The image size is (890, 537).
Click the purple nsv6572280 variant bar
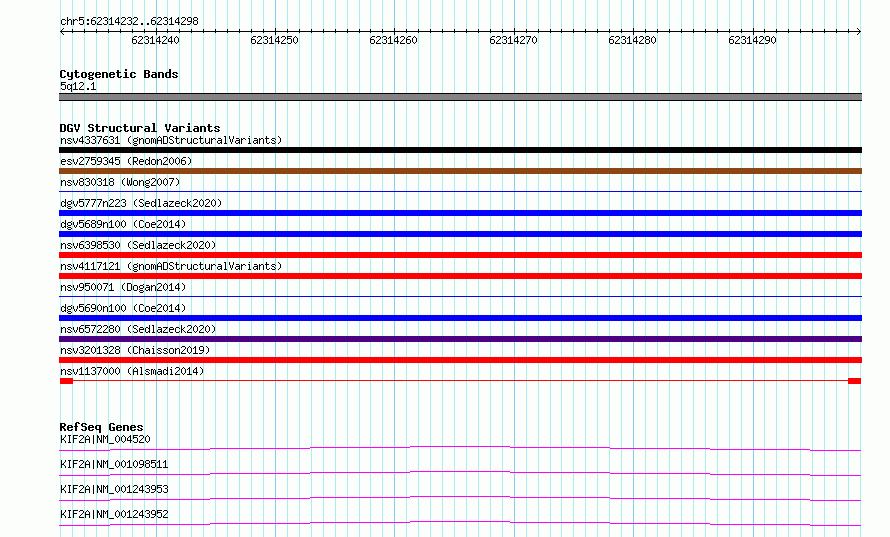coord(460,339)
